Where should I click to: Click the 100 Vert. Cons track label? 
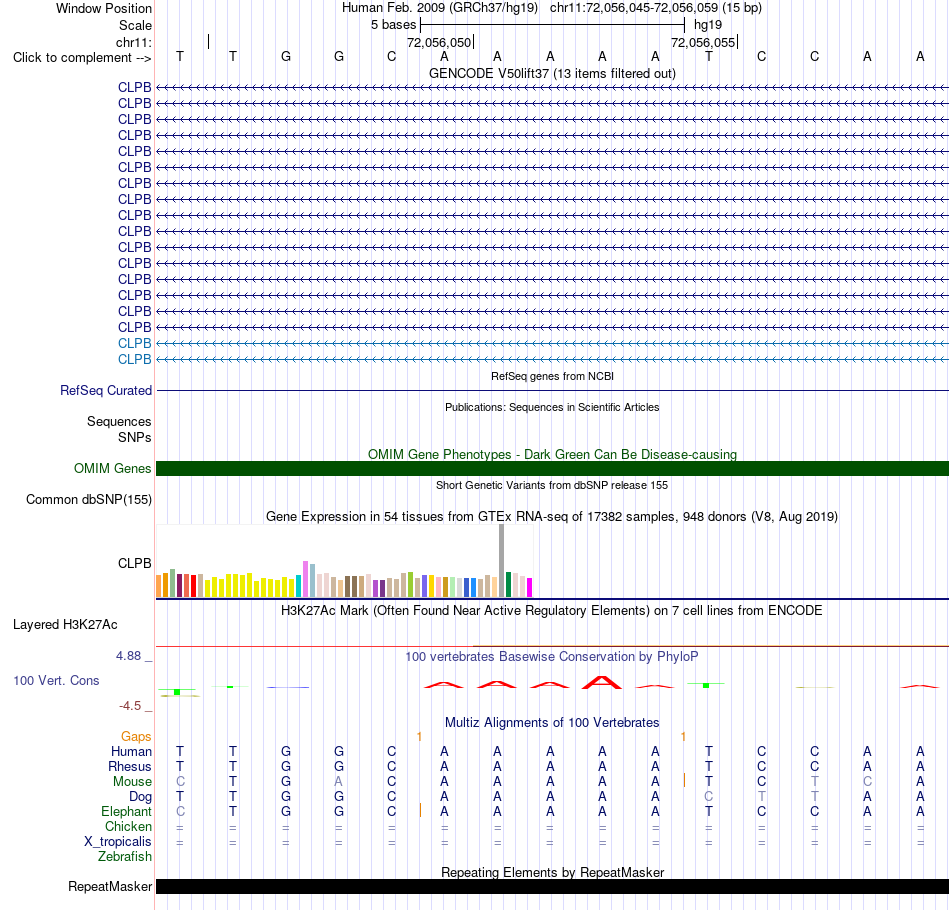56,680
